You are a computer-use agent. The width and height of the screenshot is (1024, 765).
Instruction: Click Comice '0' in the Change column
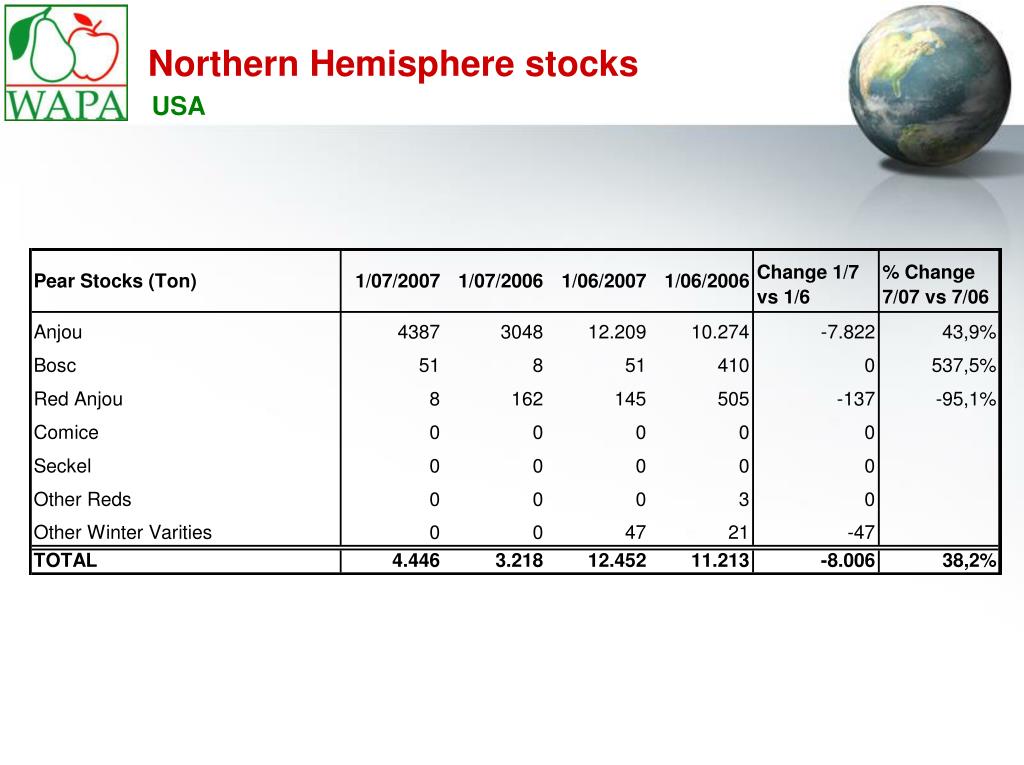pyautogui.click(x=869, y=432)
